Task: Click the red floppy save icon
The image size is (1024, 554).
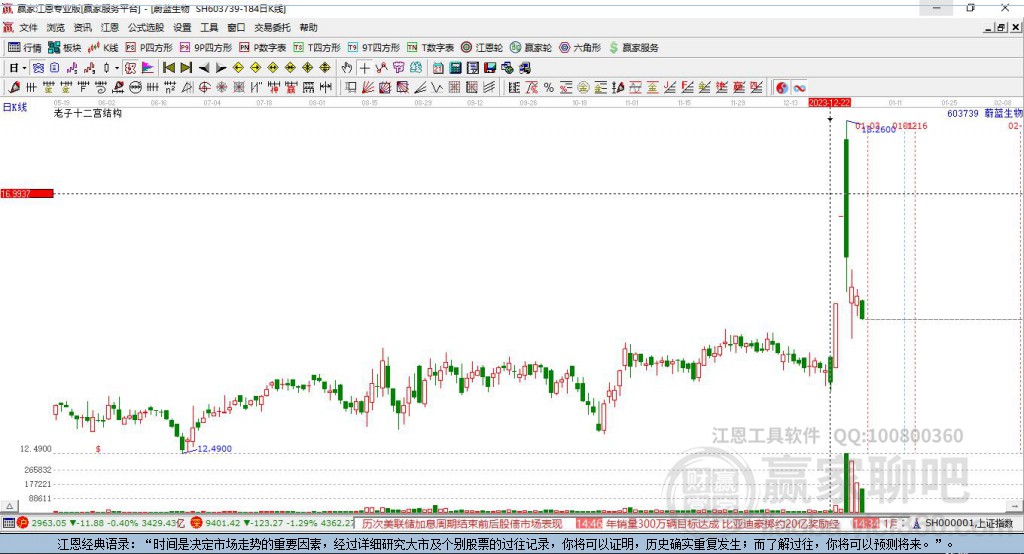Action: (490, 68)
